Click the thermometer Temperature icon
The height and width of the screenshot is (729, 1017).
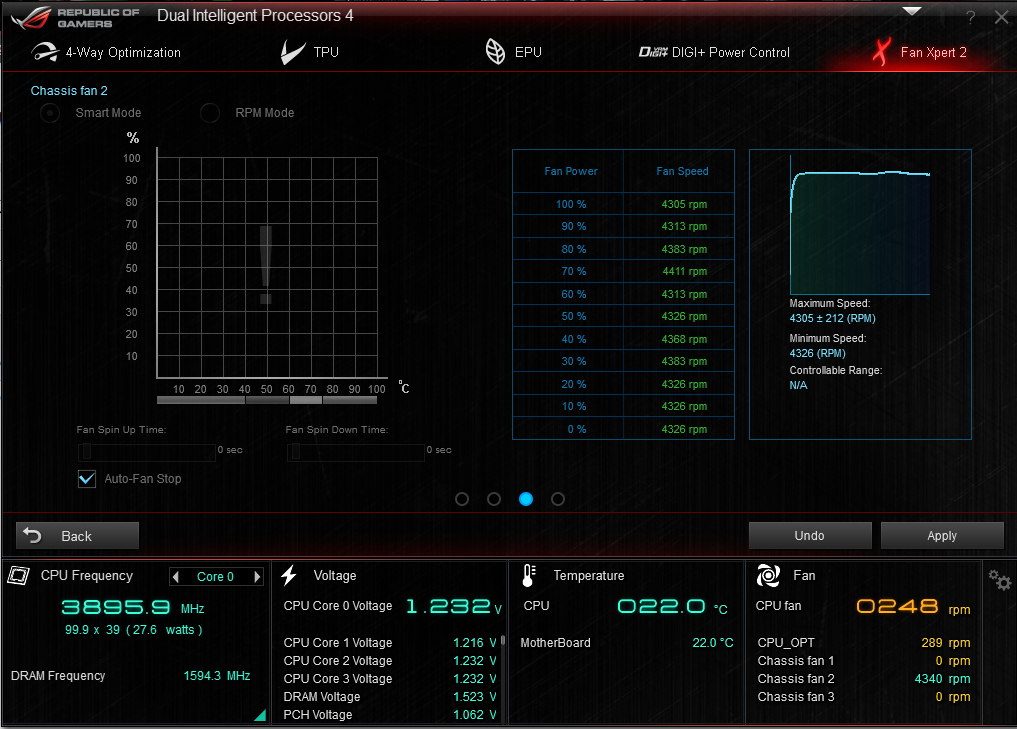pyautogui.click(x=529, y=575)
